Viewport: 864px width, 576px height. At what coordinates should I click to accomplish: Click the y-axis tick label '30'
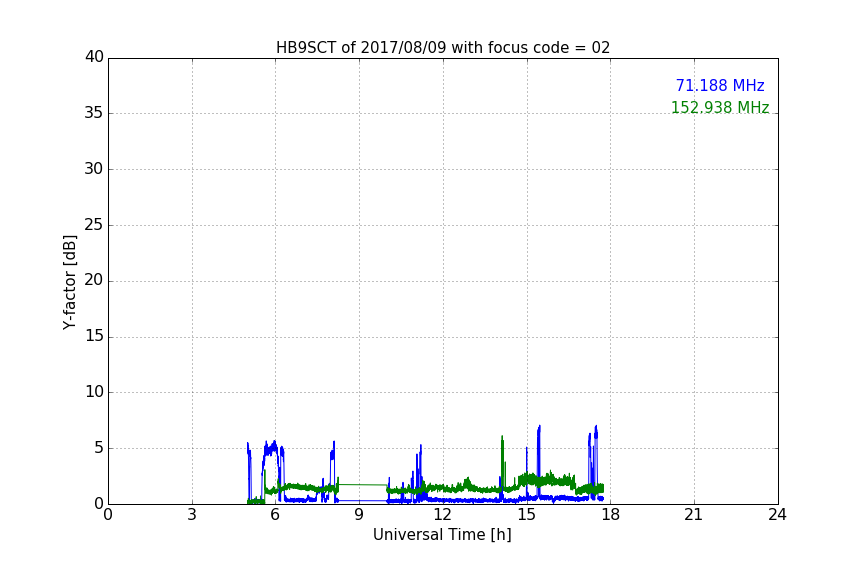click(94, 169)
